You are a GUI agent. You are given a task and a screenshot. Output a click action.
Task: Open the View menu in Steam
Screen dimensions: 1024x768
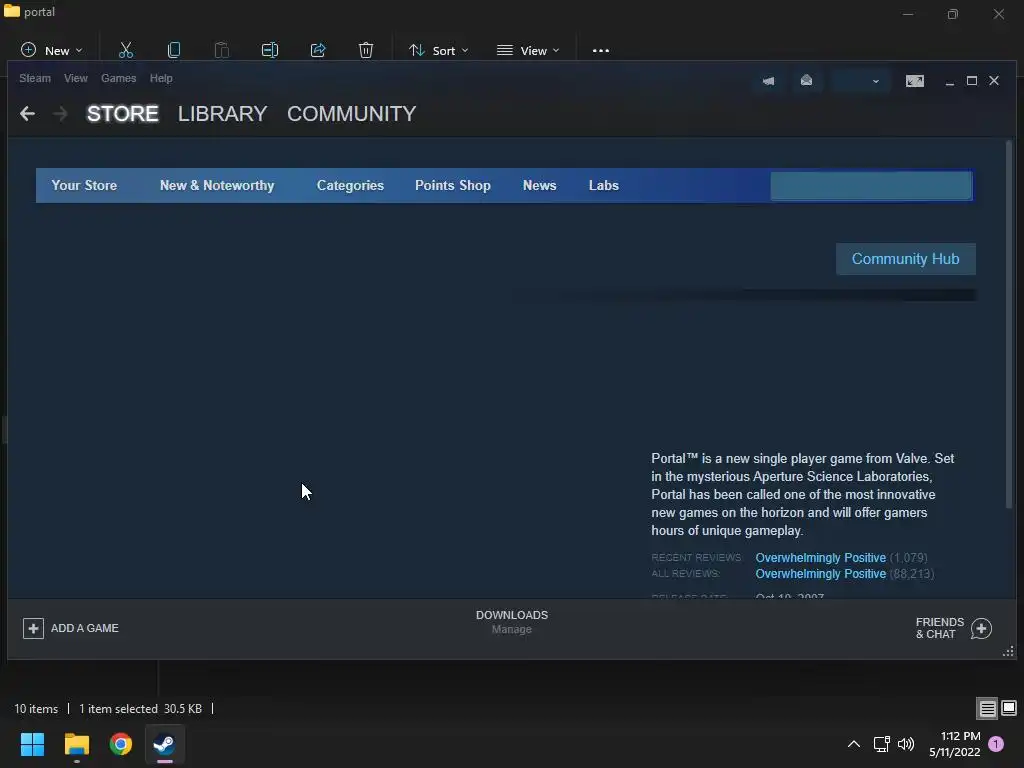[x=76, y=78]
